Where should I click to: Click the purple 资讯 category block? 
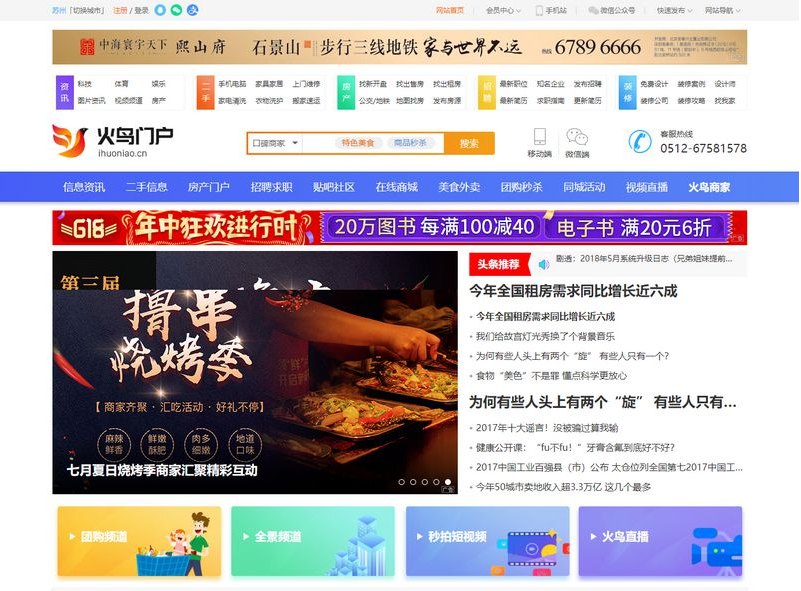tap(65, 92)
